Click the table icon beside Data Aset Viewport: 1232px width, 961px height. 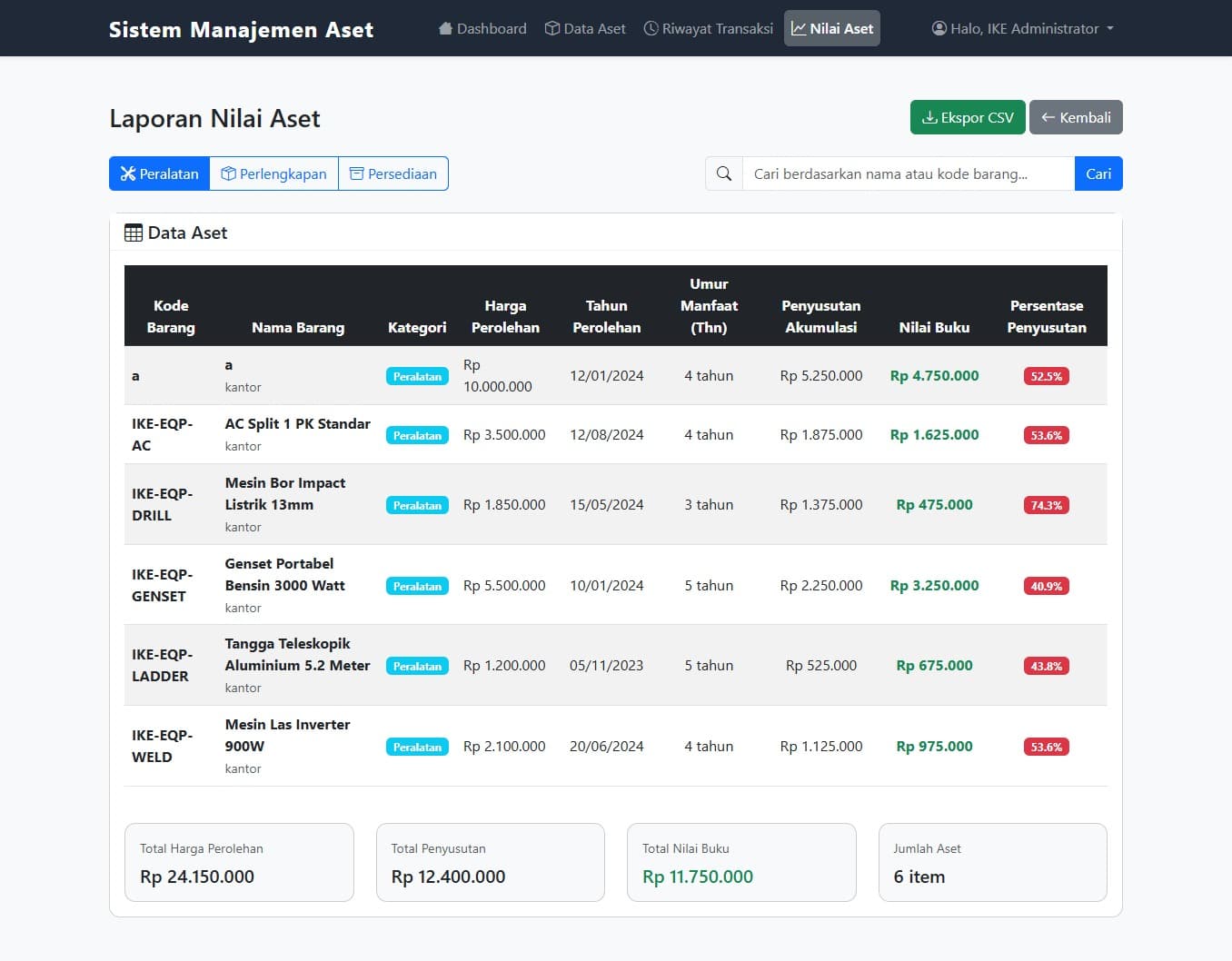[x=134, y=233]
